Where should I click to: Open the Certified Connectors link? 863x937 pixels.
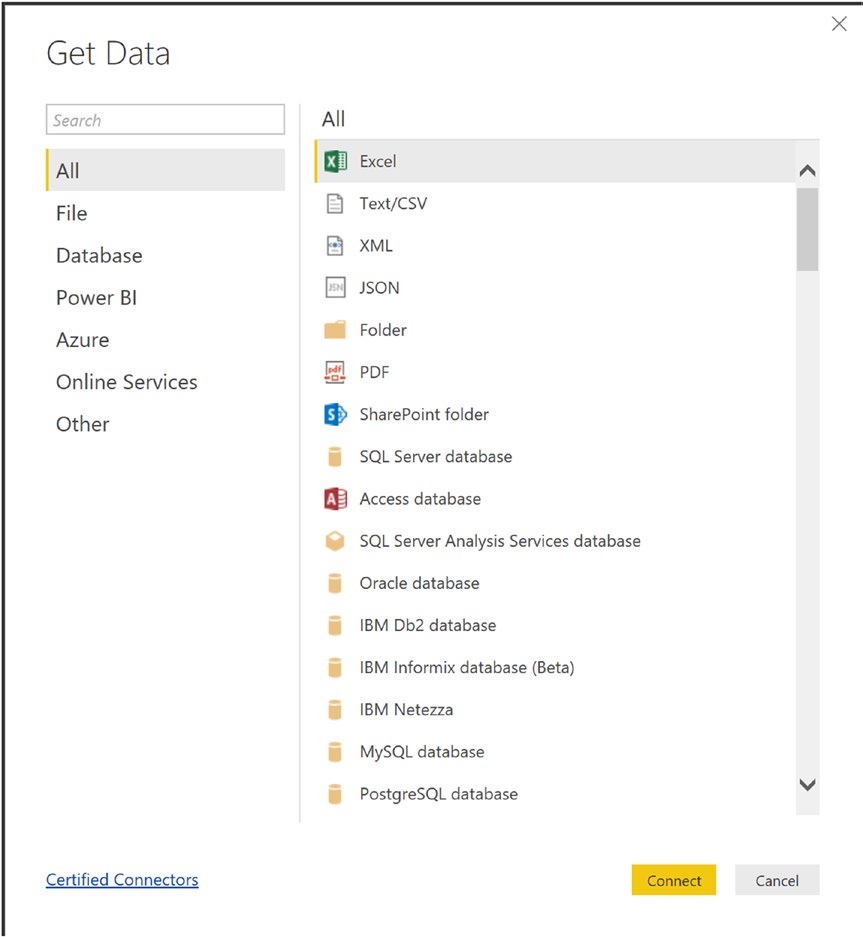[122, 880]
